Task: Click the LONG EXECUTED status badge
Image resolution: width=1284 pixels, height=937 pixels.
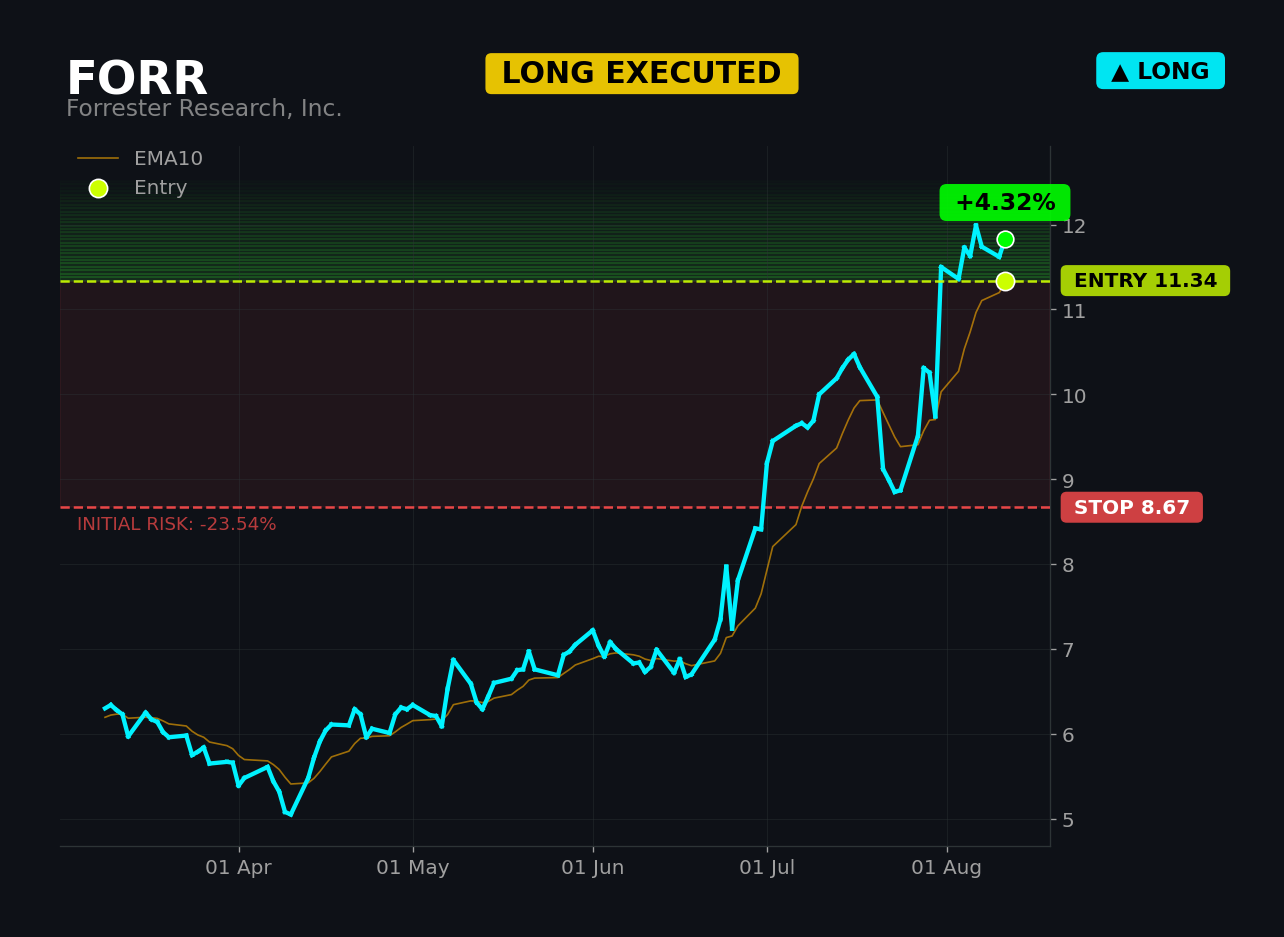Action: (642, 74)
